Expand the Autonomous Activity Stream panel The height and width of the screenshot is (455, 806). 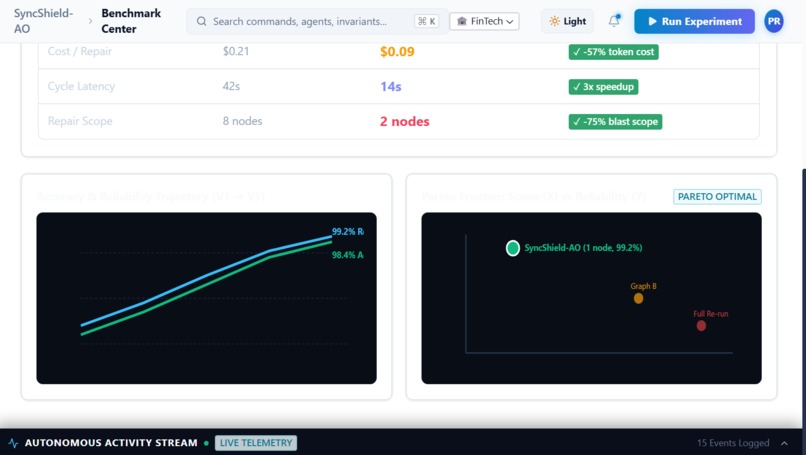point(784,443)
